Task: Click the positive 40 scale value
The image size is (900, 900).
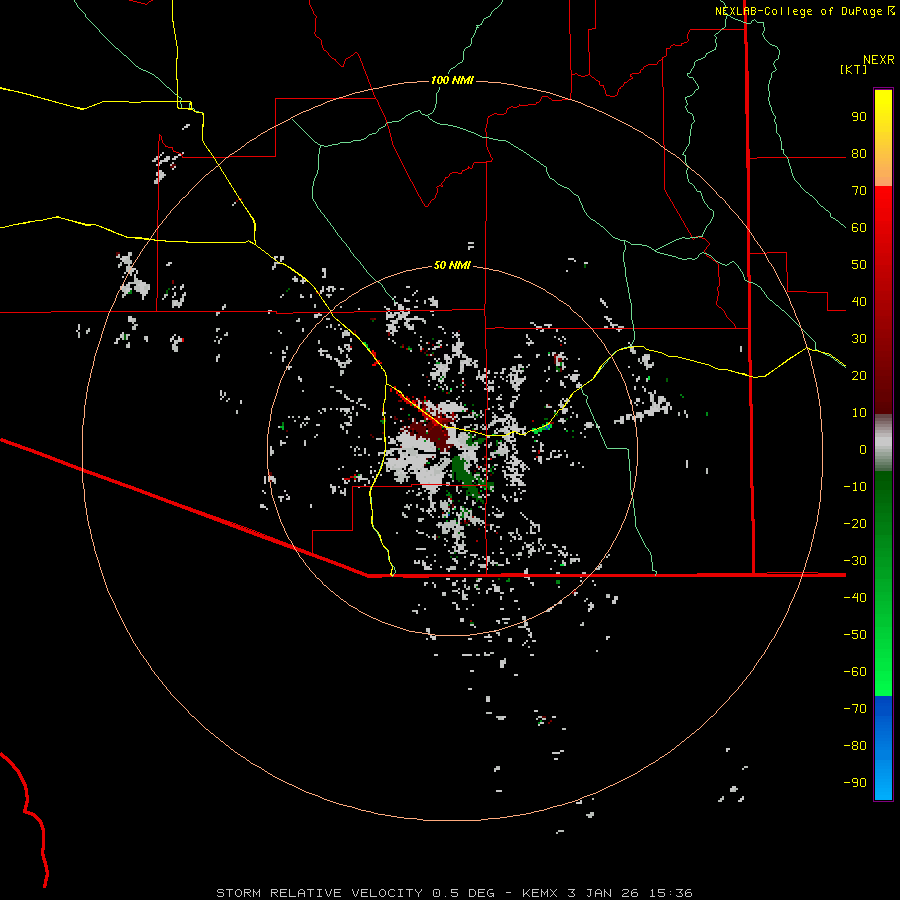Action: pyautogui.click(x=859, y=301)
